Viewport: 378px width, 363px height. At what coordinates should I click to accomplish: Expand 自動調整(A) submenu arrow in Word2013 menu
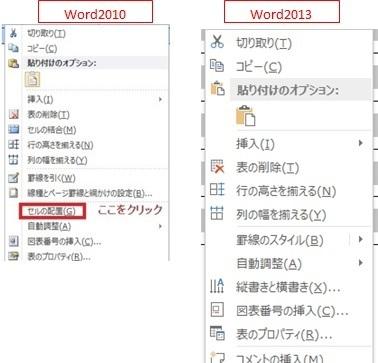(x=360, y=263)
